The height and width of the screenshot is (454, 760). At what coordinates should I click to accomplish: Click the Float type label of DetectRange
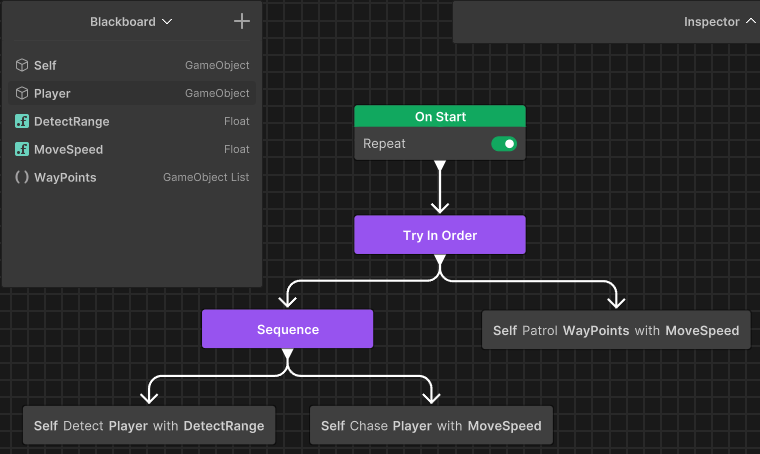[x=237, y=121]
